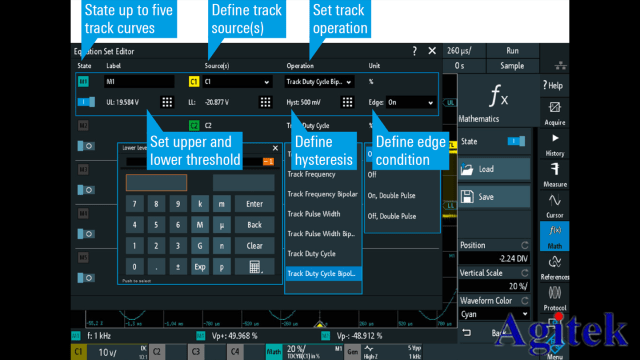
Task: Open the Waveform Color Cyan dropdown
Action: 494,314
